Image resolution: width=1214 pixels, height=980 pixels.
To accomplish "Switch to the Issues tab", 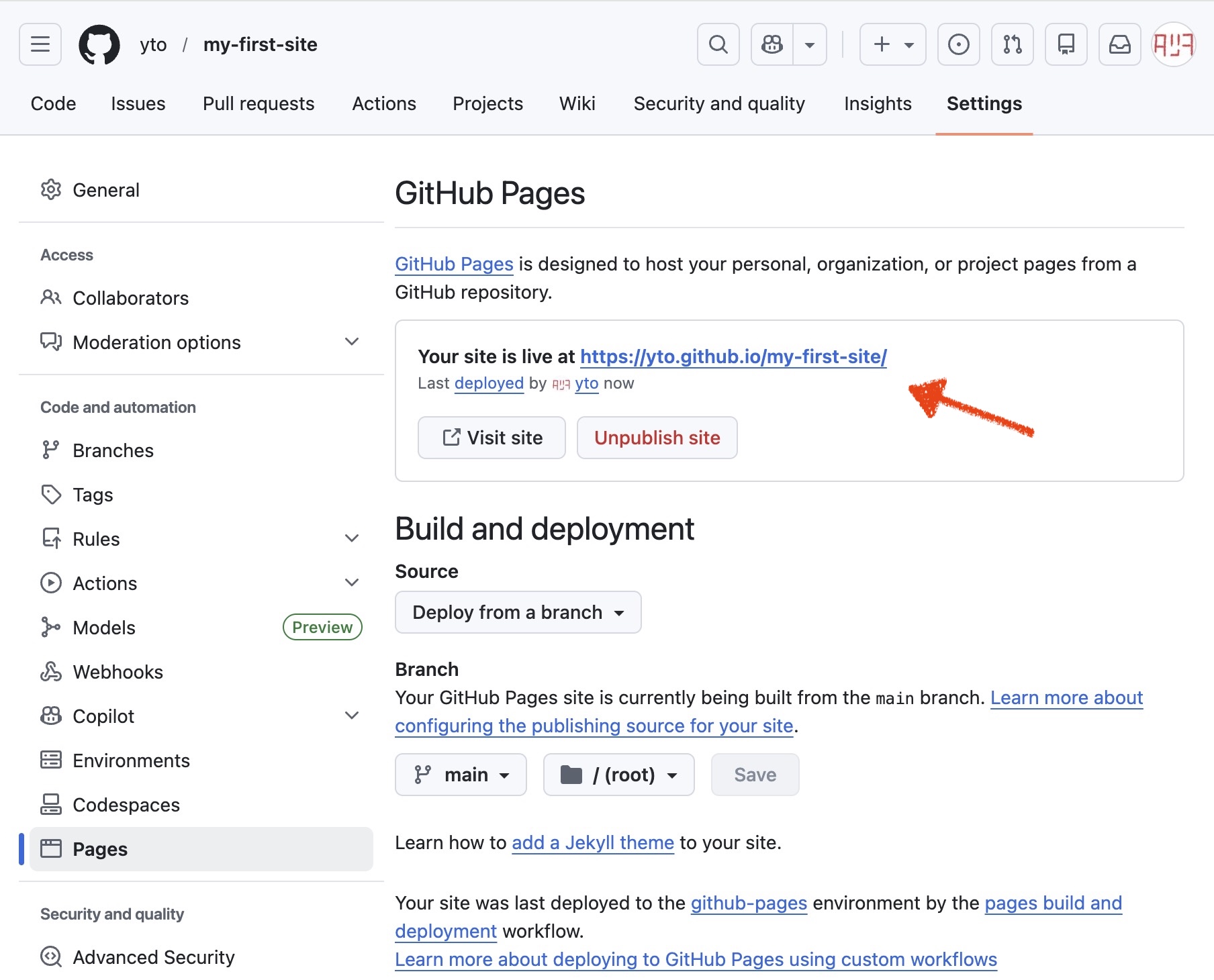I will coord(138,103).
